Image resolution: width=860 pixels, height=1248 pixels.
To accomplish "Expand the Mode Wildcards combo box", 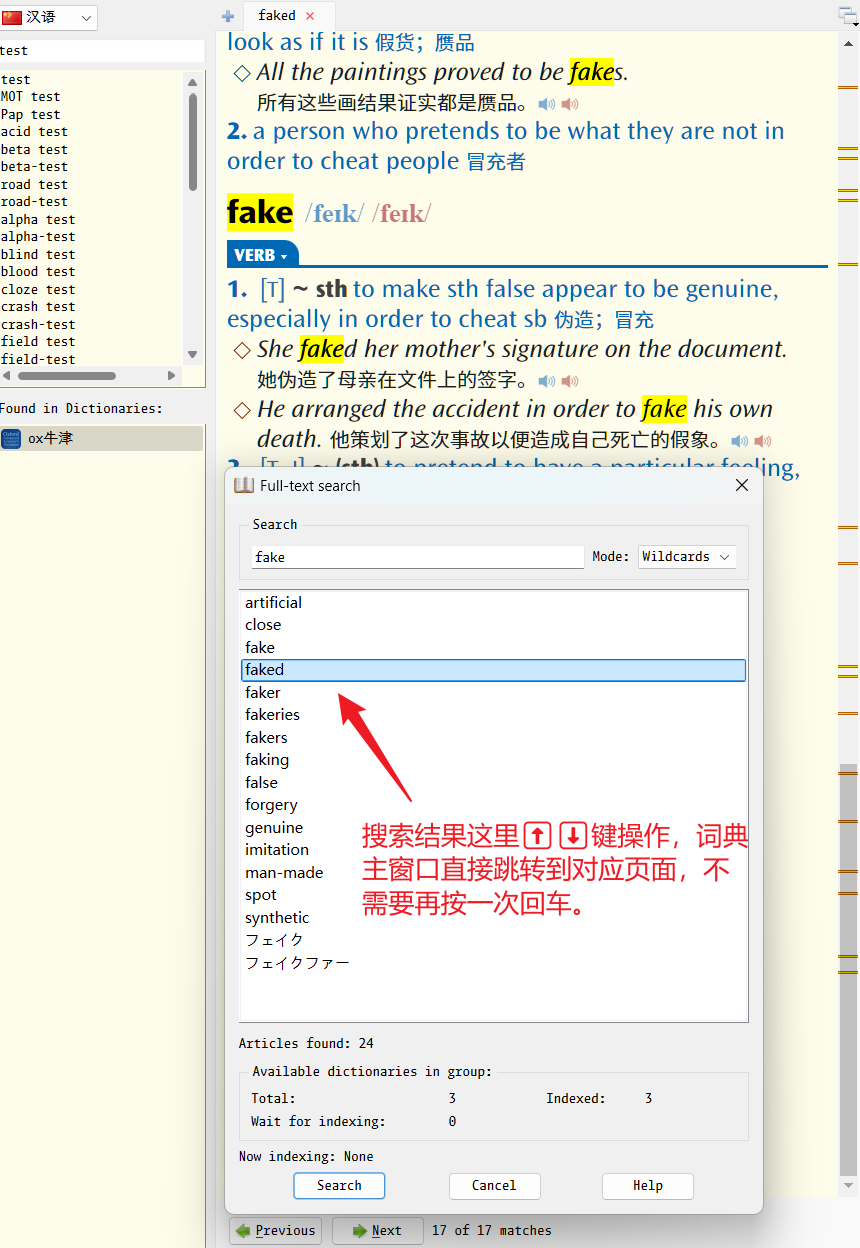I will [687, 557].
